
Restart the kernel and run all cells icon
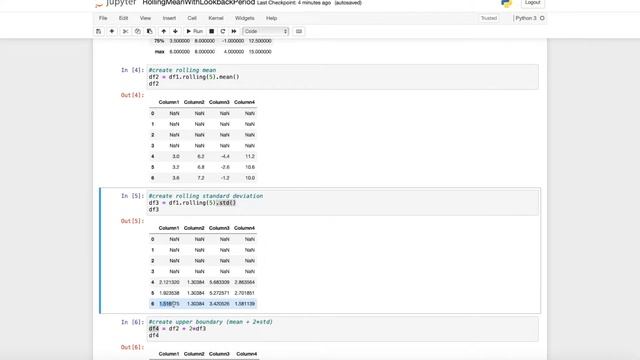click(234, 31)
